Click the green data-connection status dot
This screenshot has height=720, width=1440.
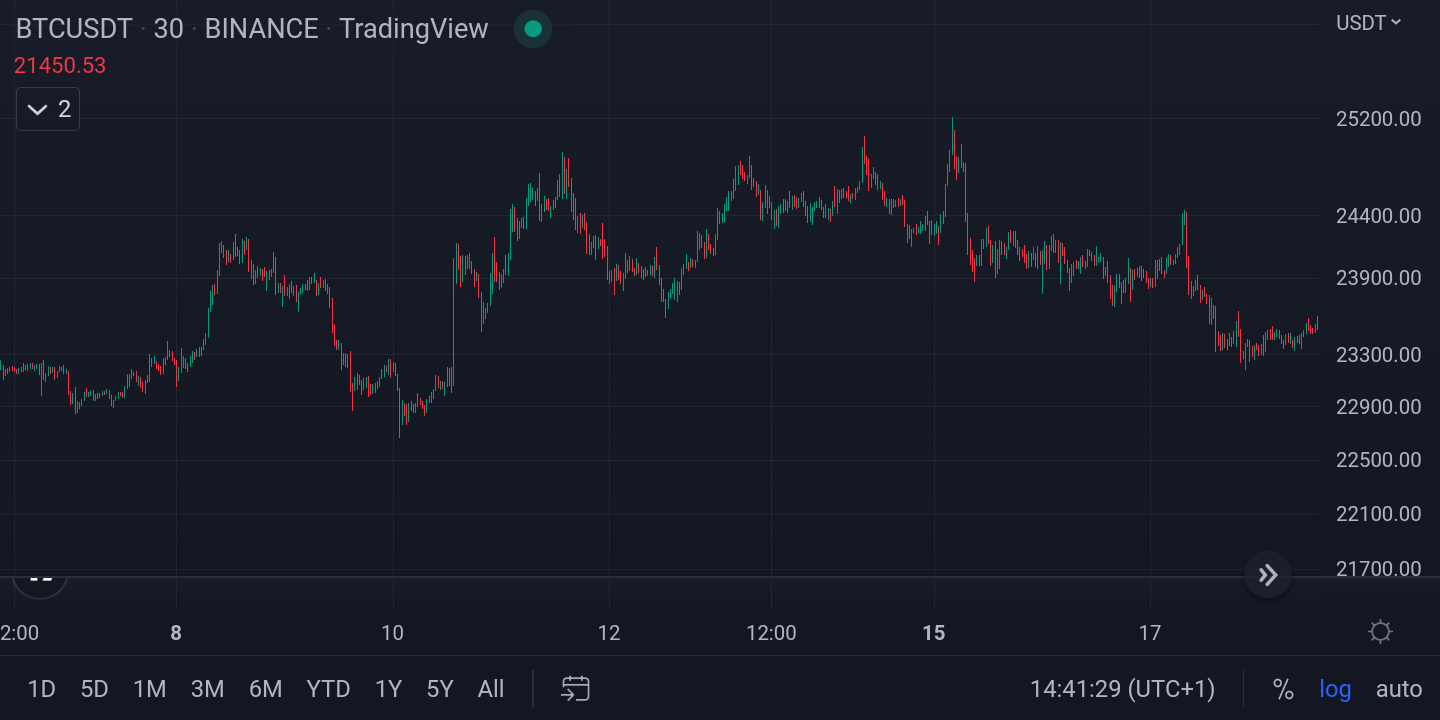pos(532,29)
